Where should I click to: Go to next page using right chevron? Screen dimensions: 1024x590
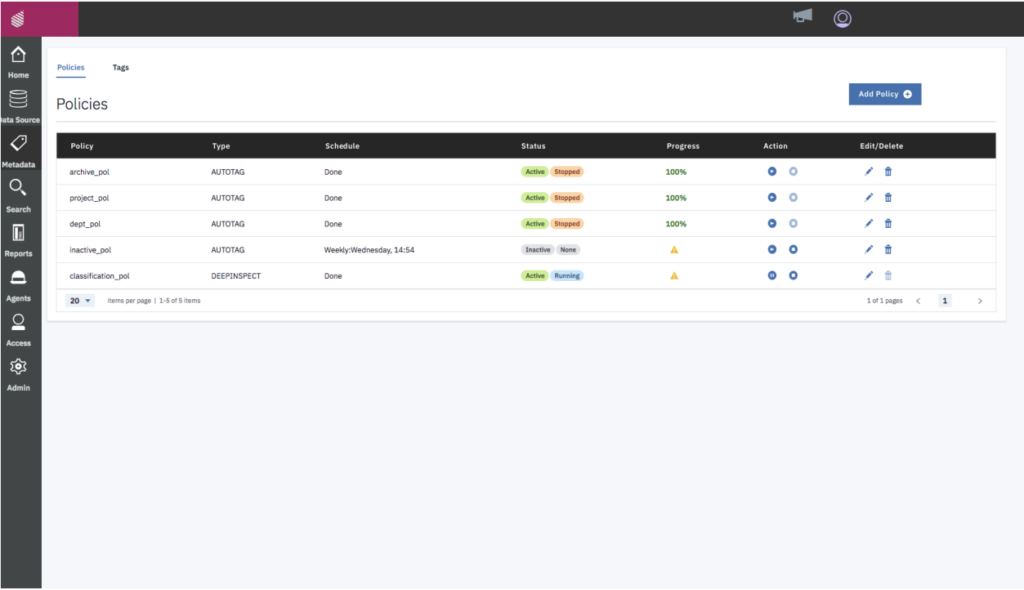(x=980, y=300)
